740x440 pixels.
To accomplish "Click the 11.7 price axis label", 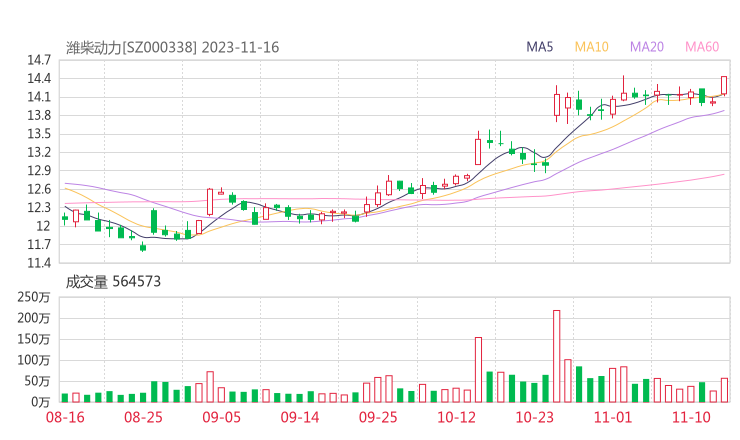I will 39,245.
